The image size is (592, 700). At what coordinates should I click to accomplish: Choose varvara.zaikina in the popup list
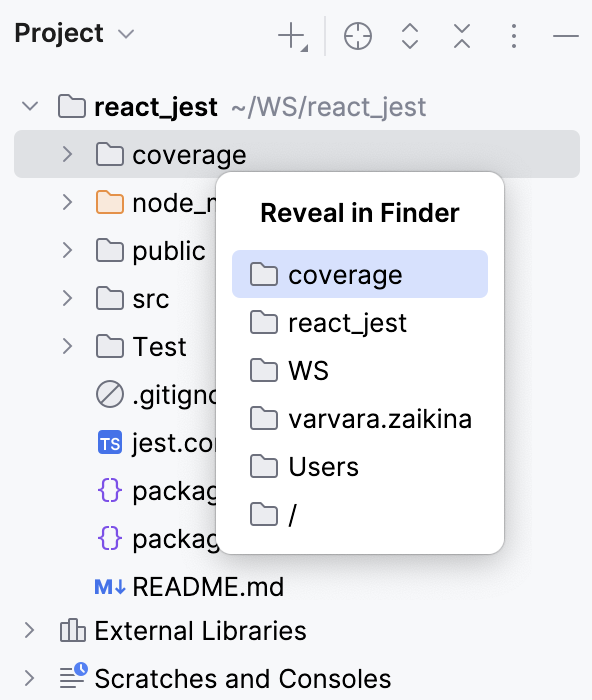pos(360,418)
